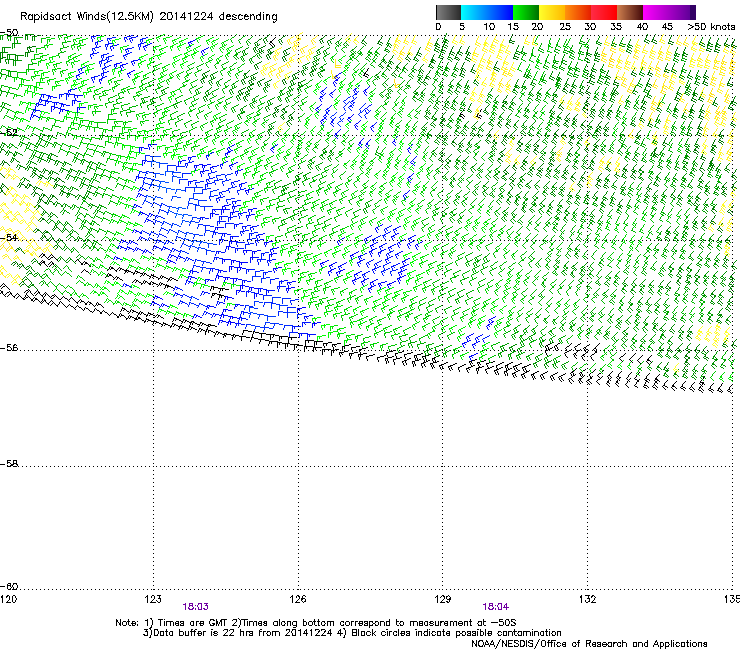
Task: Click legend tick label '40'
Action: (x=642, y=27)
